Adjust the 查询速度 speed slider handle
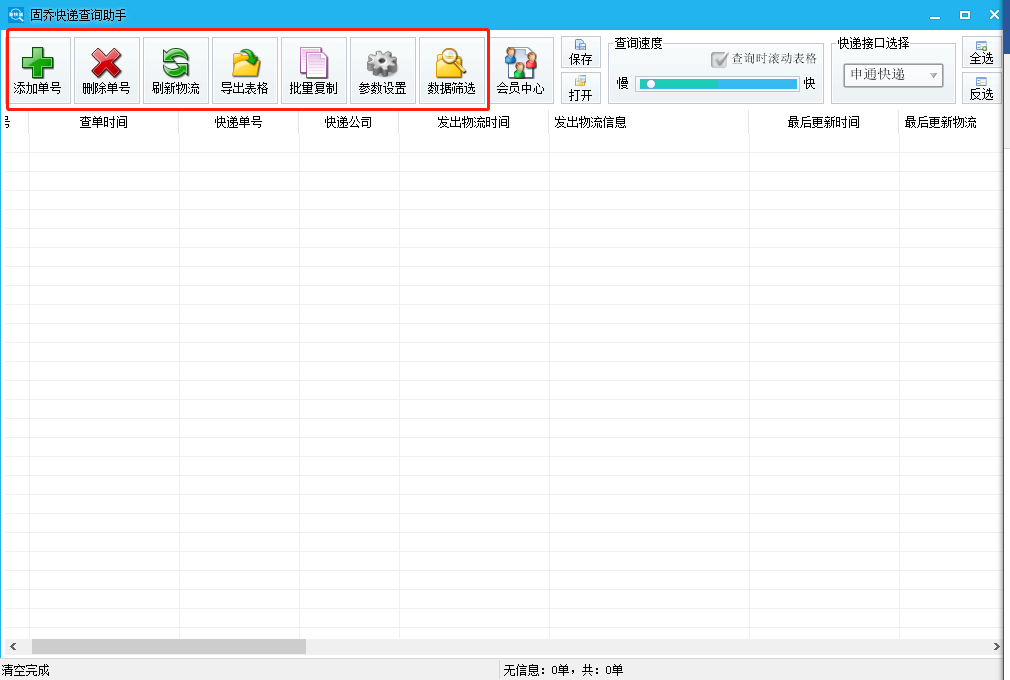Screen dimensions: 1010x680 point(651,84)
